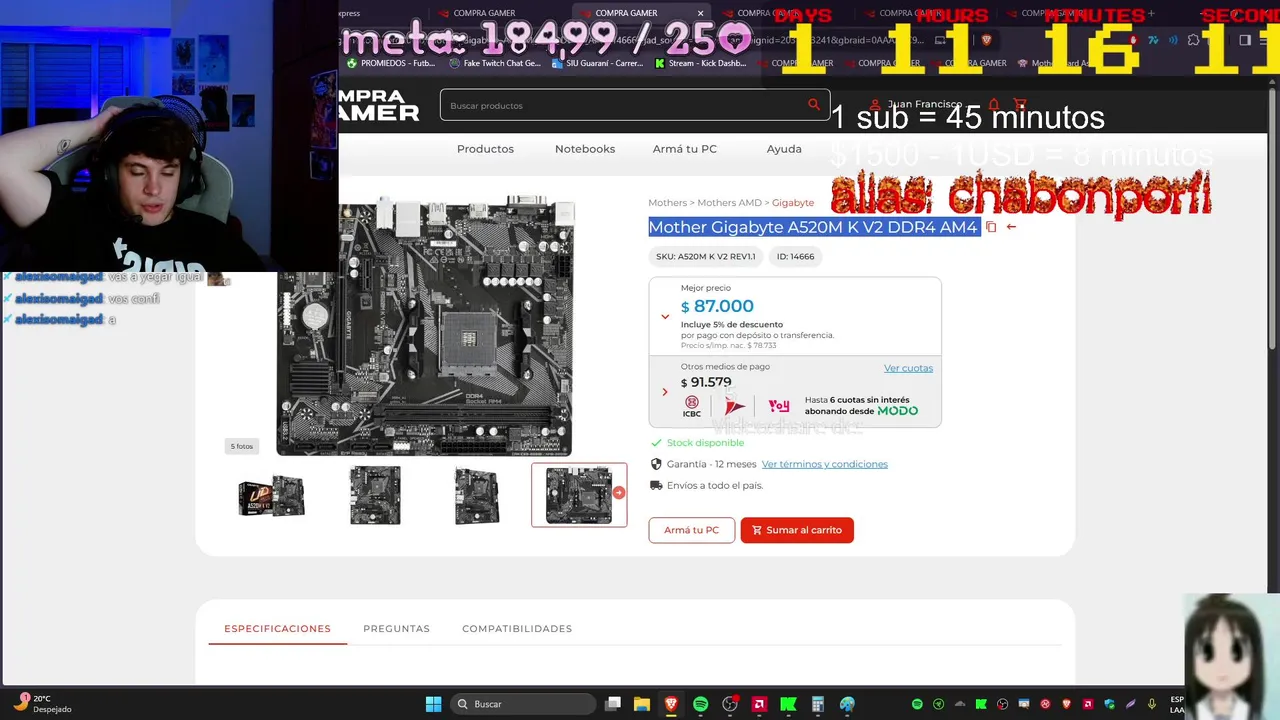Open AMD Software from the taskbar
The height and width of the screenshot is (720, 1280).
pos(759,704)
